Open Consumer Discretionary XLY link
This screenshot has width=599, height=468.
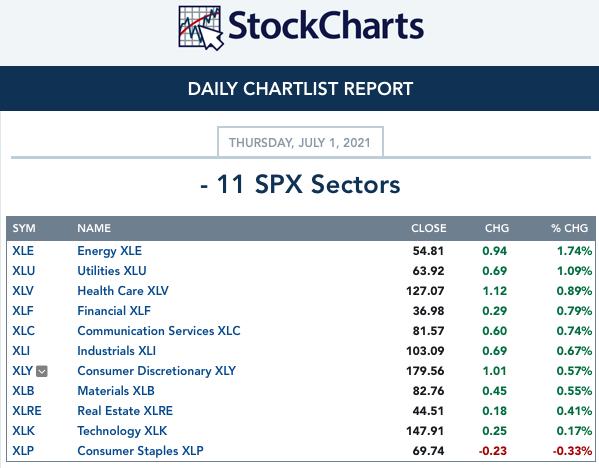click(156, 371)
